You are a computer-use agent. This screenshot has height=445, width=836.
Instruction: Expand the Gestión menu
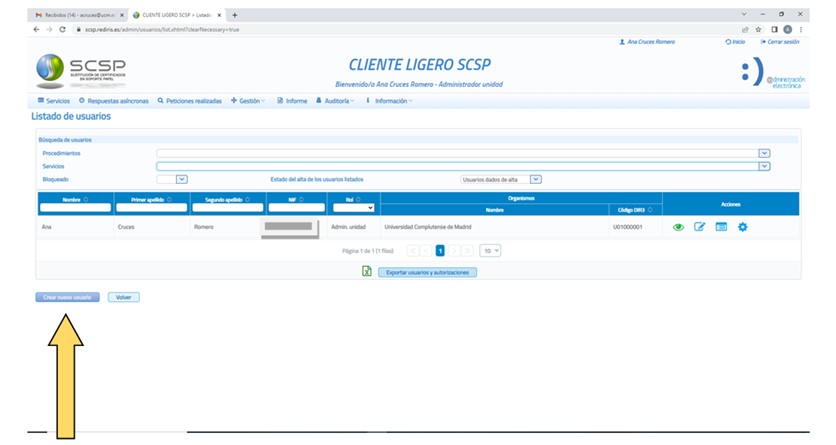coord(248,101)
